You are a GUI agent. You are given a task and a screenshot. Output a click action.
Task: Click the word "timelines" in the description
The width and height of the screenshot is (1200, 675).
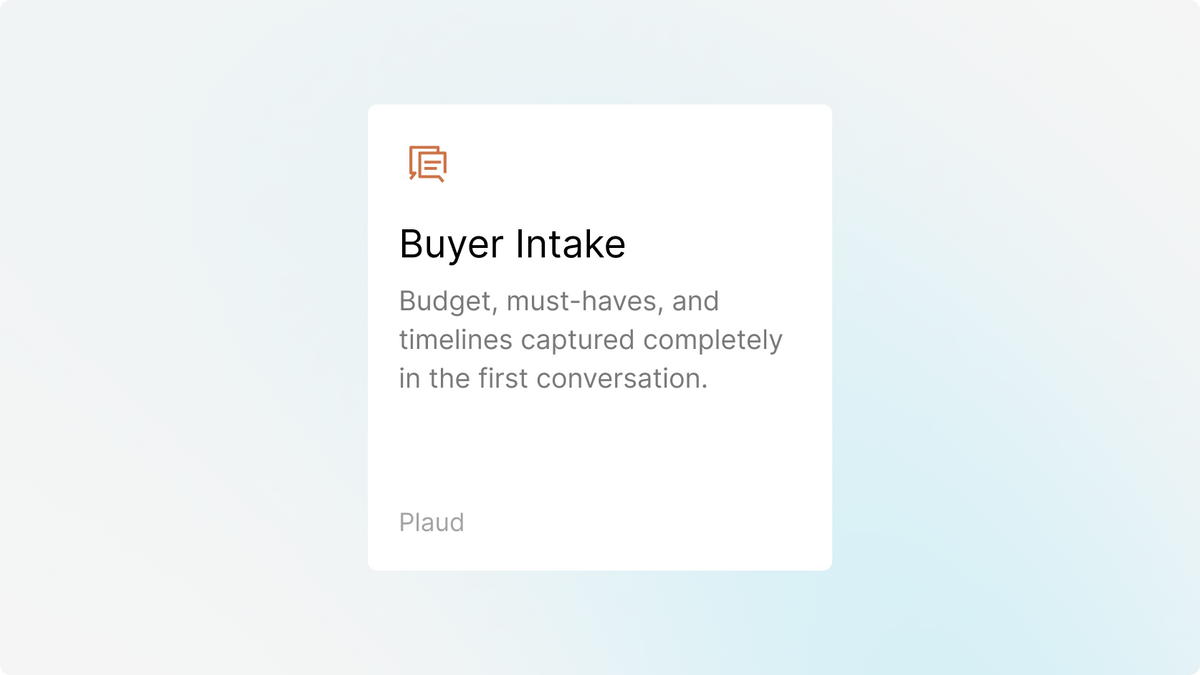[456, 340]
